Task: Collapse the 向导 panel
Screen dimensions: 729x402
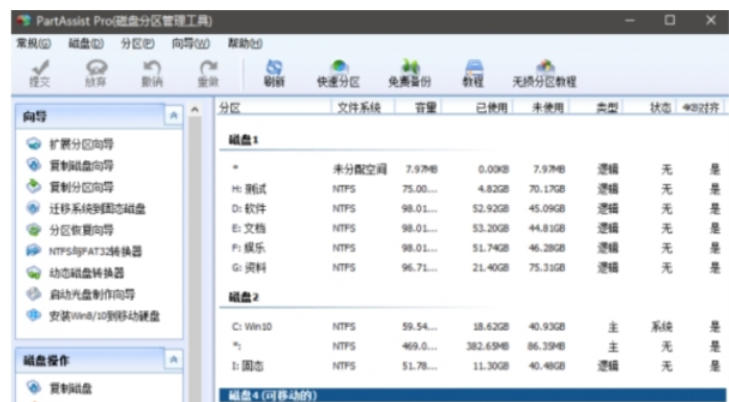Action: pyautogui.click(x=173, y=116)
